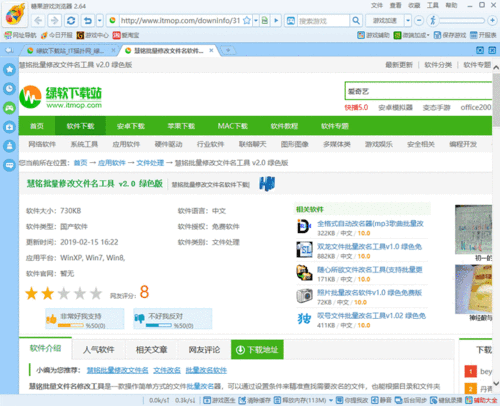
Task: Open the address bar history dropdown arrow
Action: point(256,21)
